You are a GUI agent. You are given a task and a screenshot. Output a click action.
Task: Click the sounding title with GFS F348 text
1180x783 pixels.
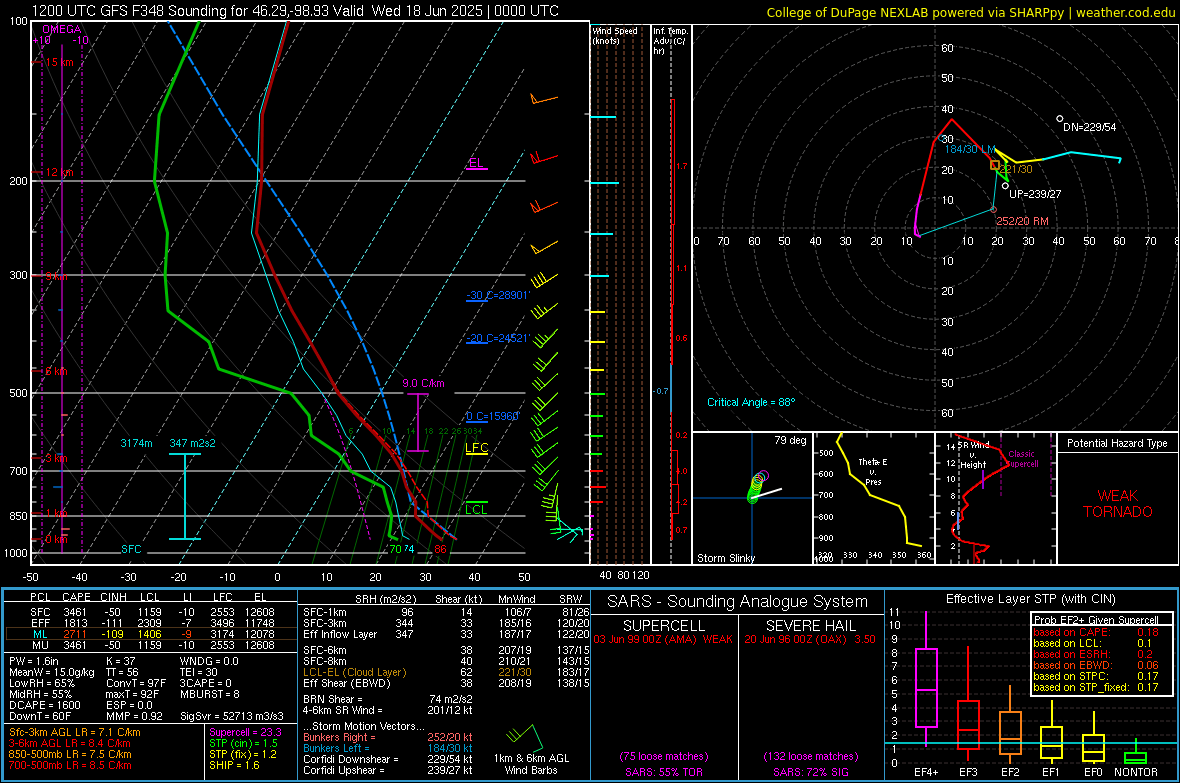295,11
